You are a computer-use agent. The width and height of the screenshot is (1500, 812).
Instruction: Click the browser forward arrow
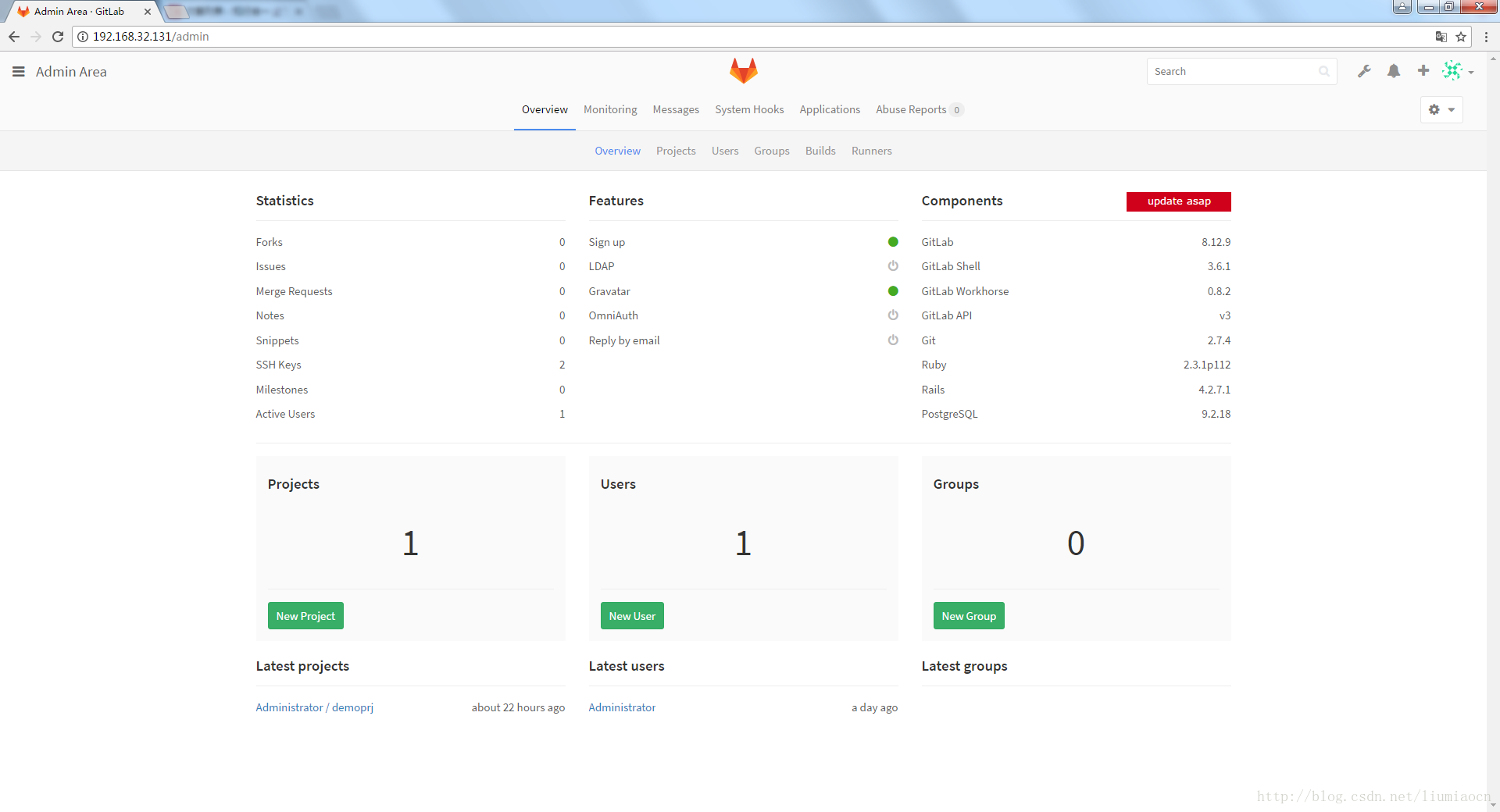pos(36,37)
